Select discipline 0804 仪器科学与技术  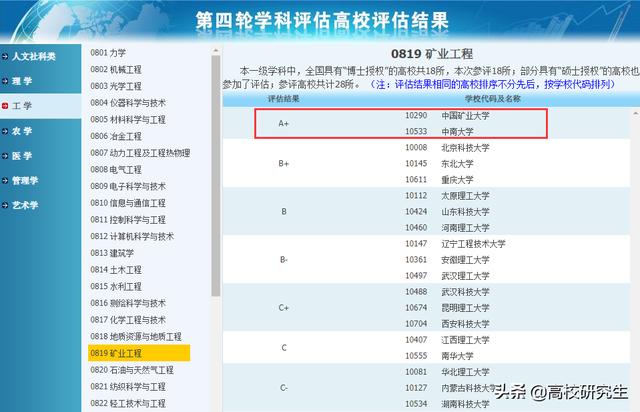[x=128, y=103]
